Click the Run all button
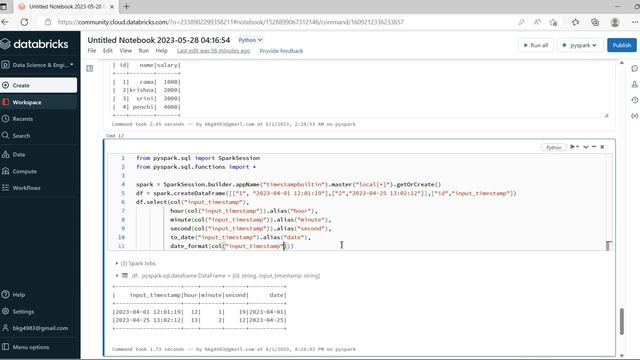640x360 pixels. tap(536, 45)
